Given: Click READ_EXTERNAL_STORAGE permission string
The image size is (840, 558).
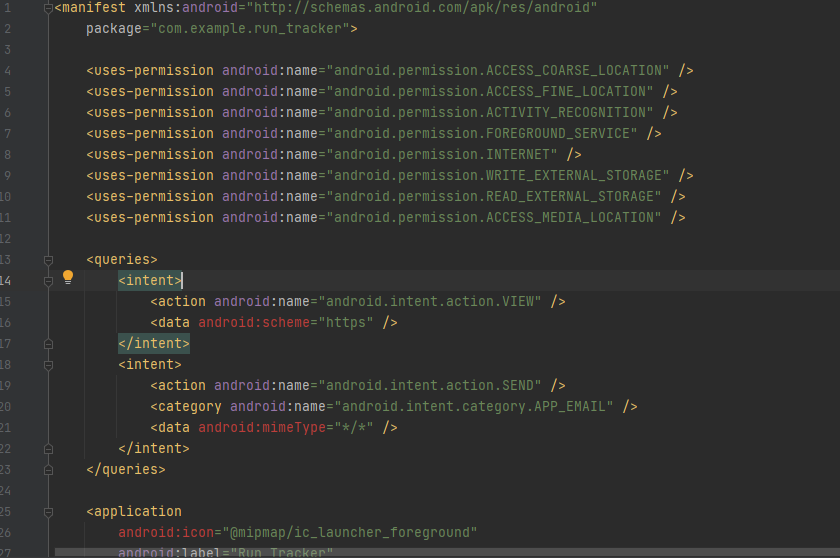Looking at the screenshot, I should [x=494, y=197].
